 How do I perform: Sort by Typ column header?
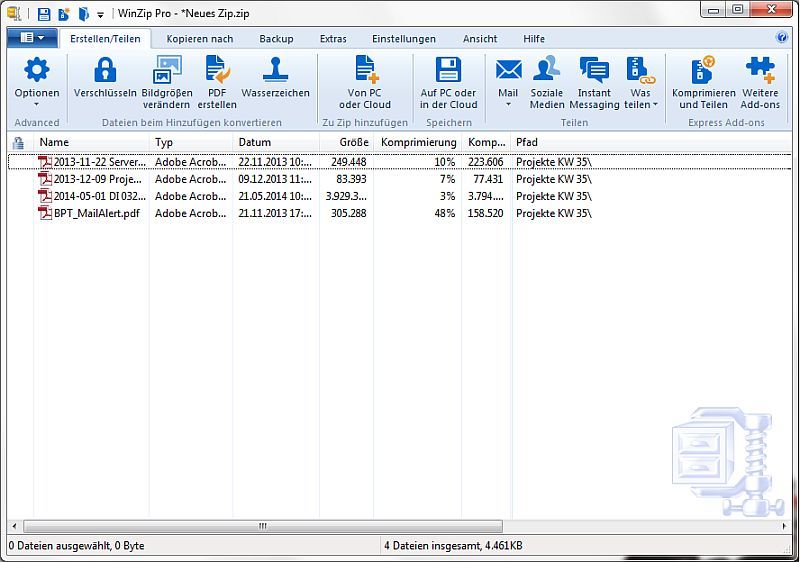(x=191, y=142)
